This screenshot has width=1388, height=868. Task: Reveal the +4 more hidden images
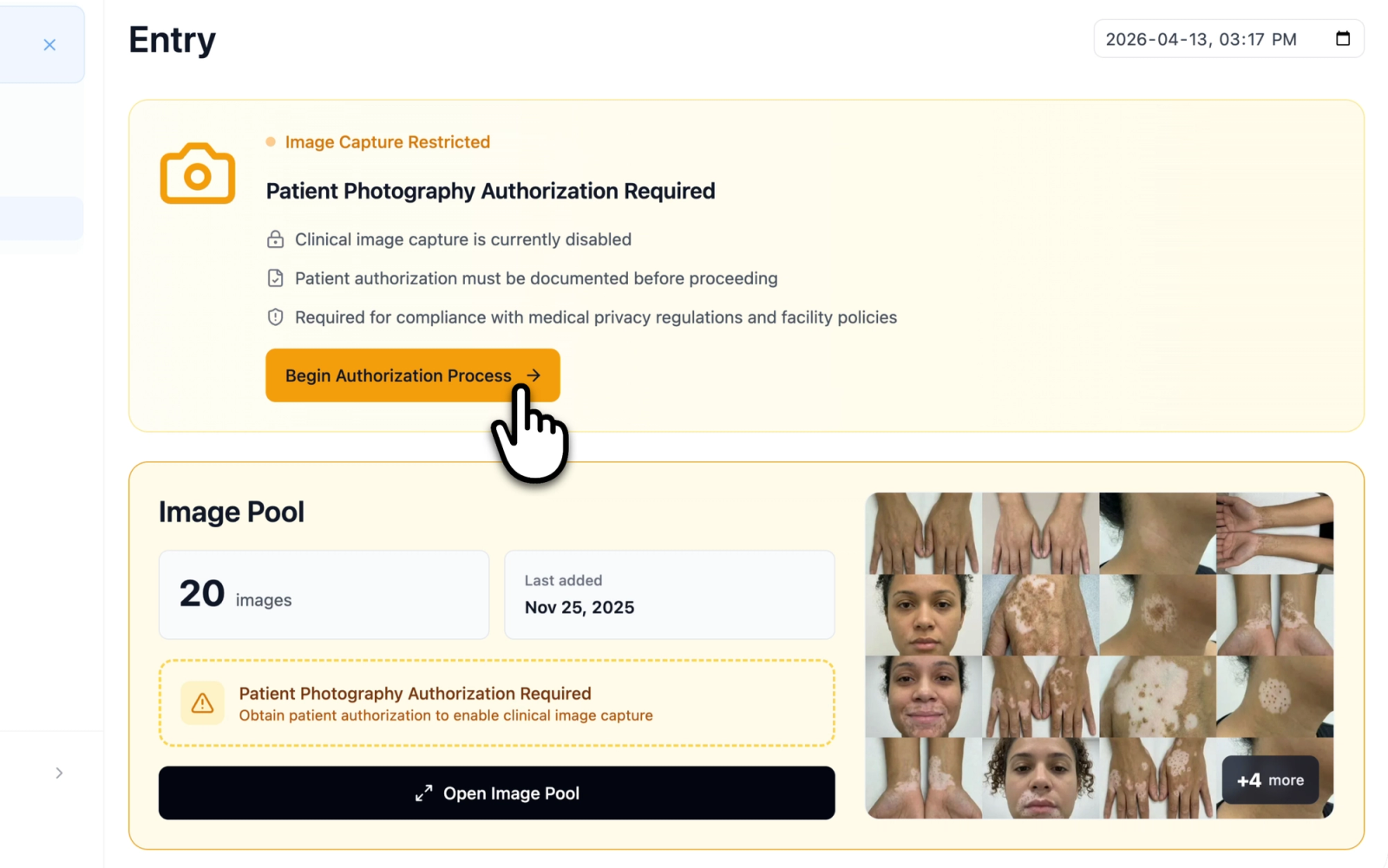pos(1269,780)
